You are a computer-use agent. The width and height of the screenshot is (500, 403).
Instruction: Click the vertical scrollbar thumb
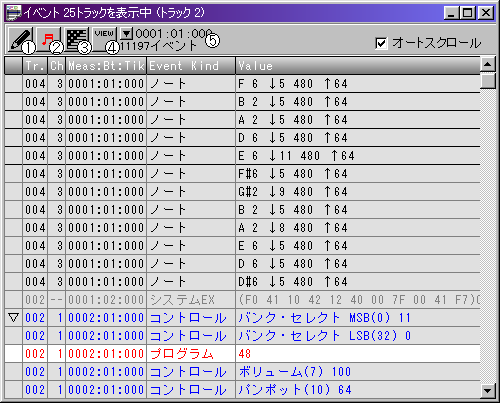[488, 81]
